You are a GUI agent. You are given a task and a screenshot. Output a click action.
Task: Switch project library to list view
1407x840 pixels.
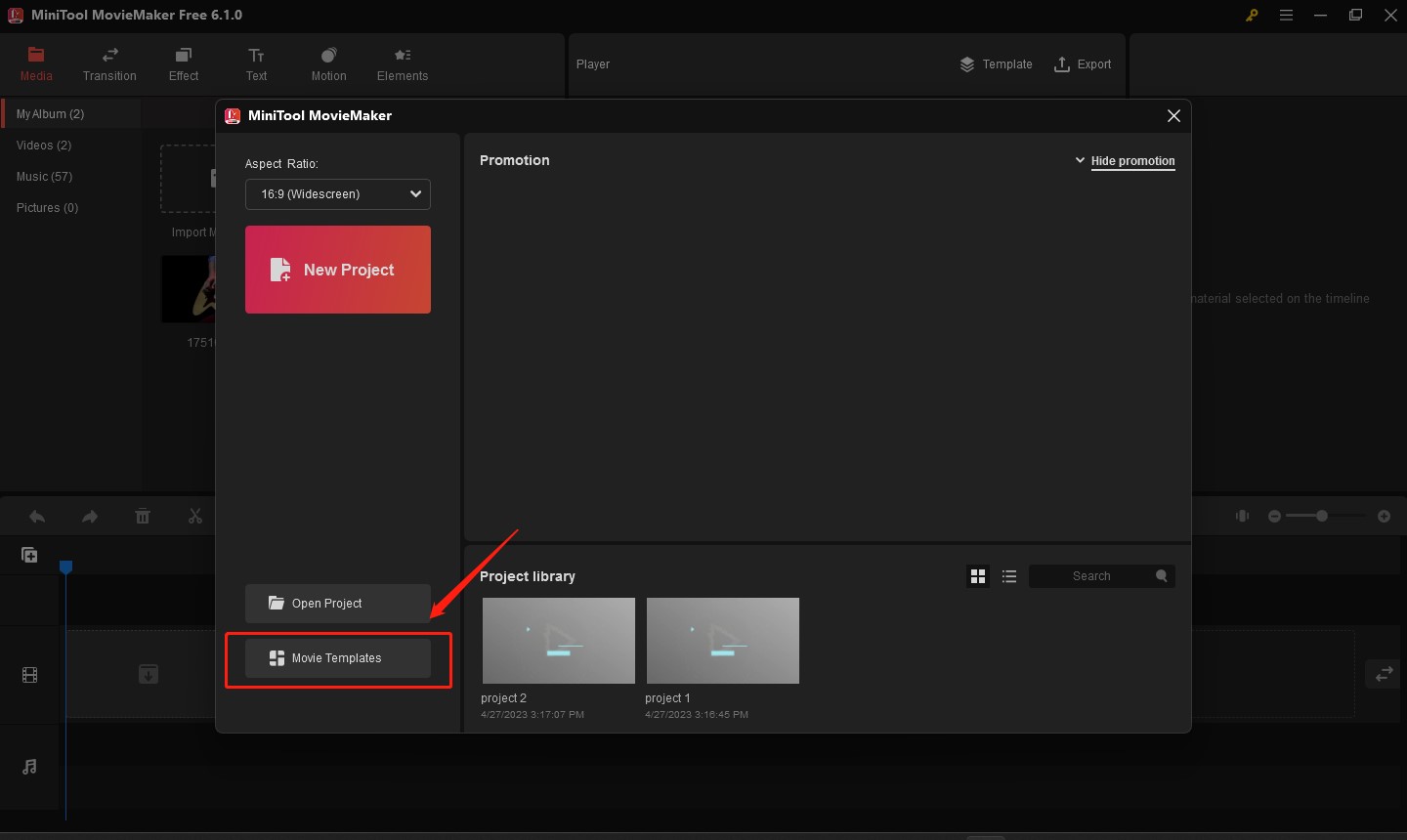1009,576
